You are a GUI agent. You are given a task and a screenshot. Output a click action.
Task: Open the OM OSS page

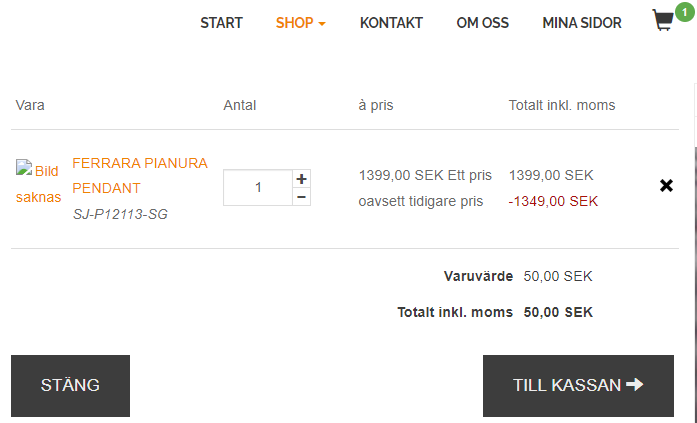(x=482, y=23)
